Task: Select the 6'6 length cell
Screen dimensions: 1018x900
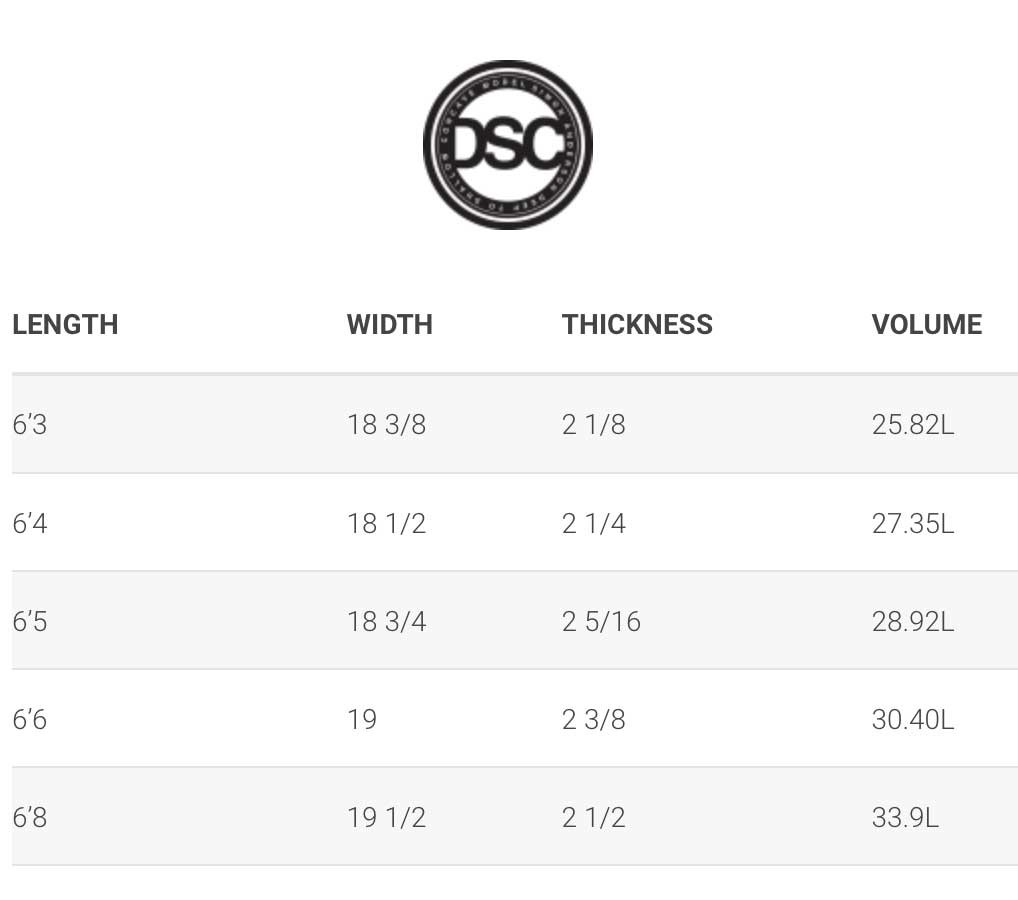Action: point(30,719)
